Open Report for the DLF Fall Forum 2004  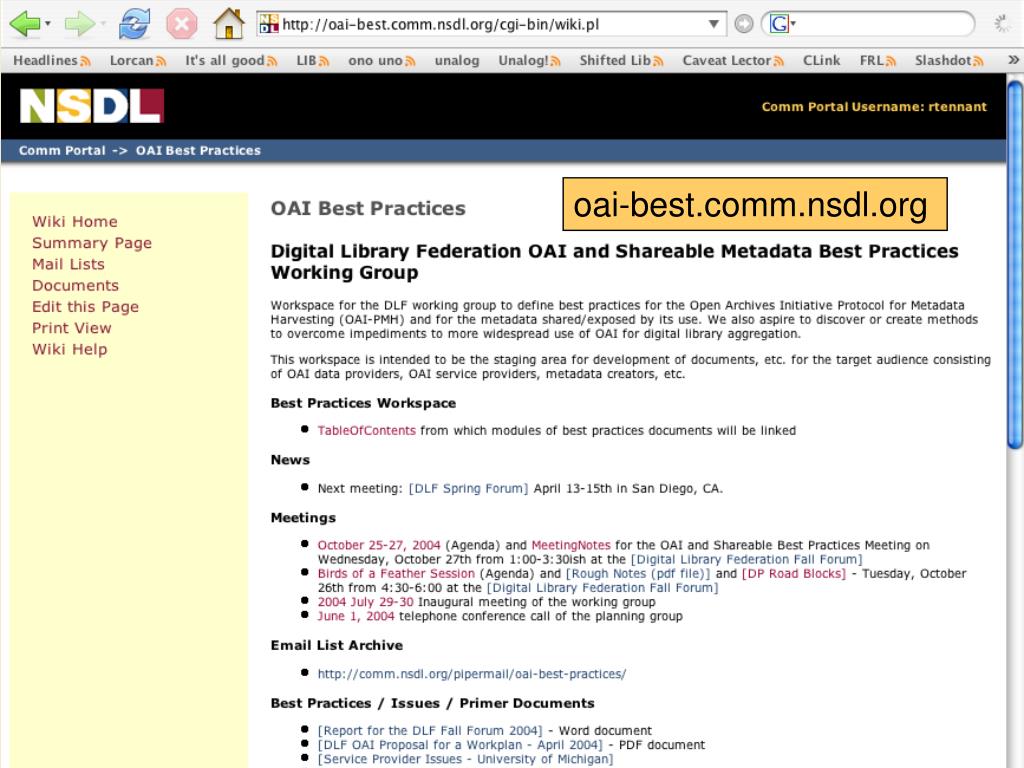(x=430, y=731)
